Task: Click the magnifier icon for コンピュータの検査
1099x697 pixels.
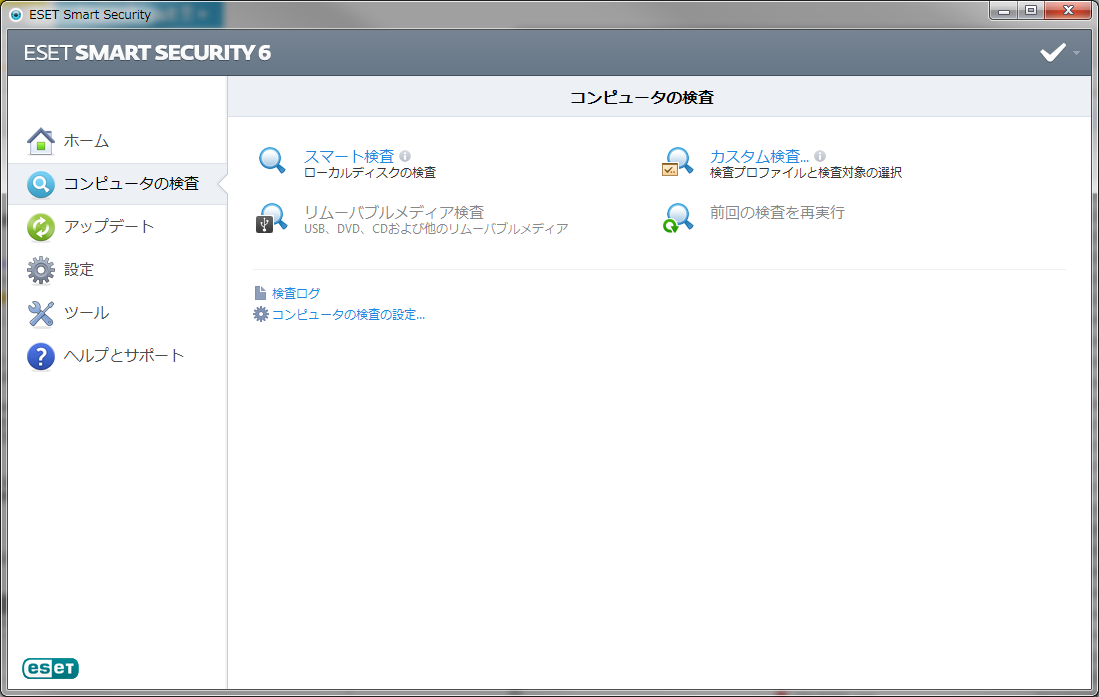Action: click(41, 184)
